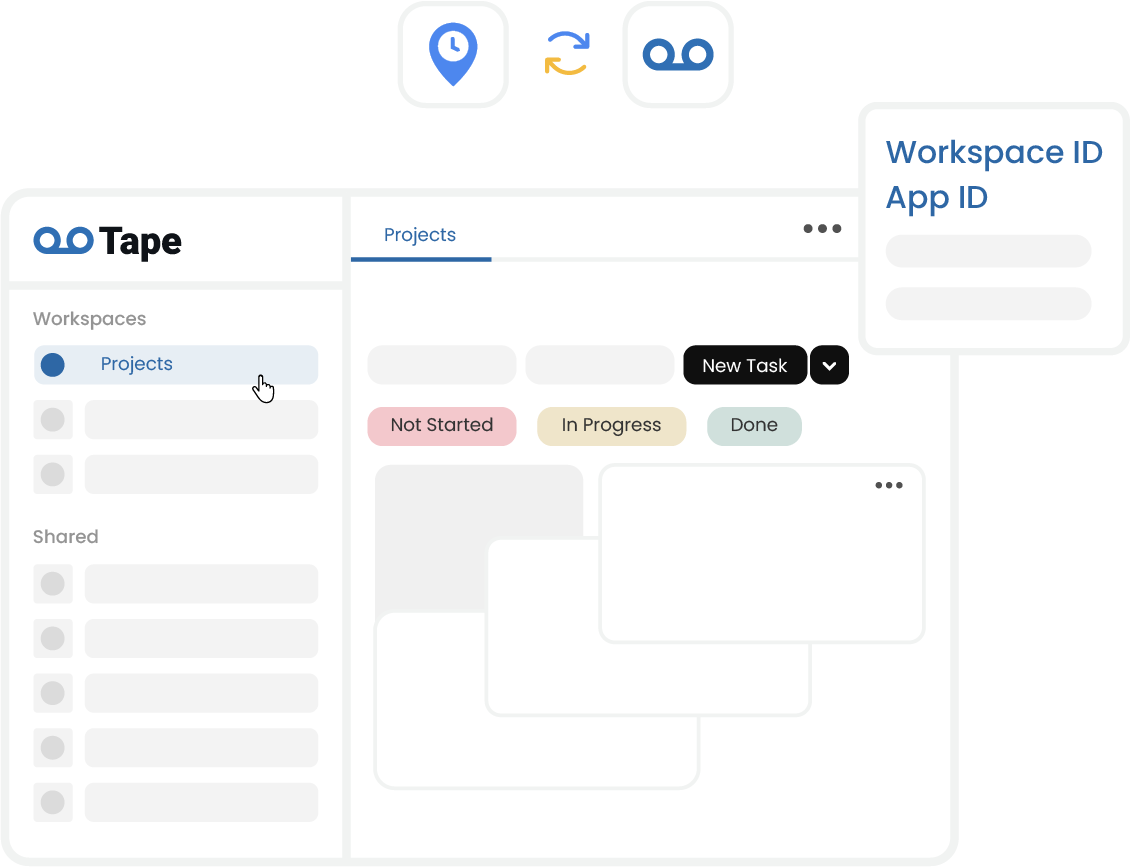Image resolution: width=1131 pixels, height=867 pixels.
Task: Click the blue and yellow sync arrows icon
Action: coord(567,54)
